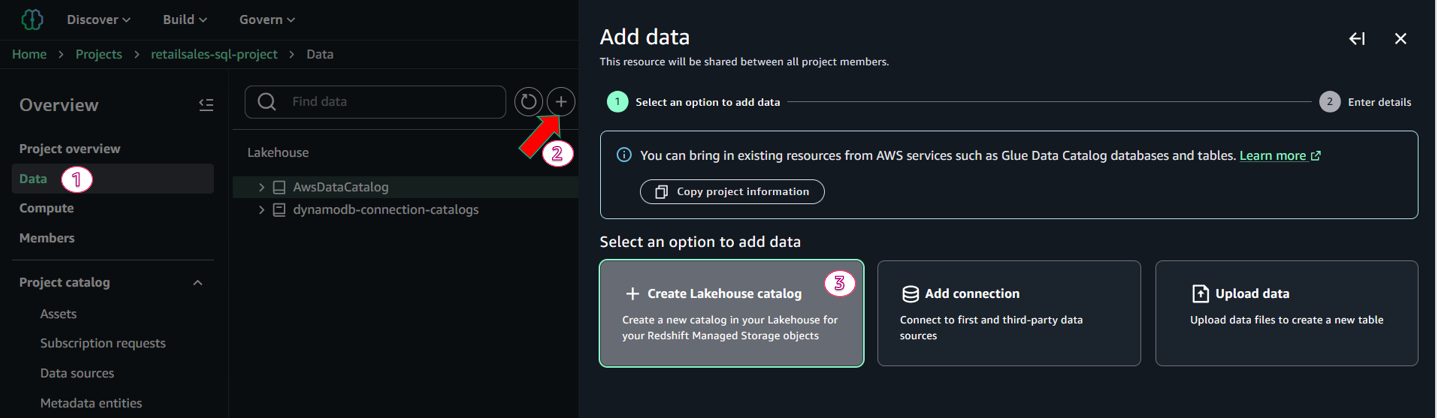Click the Find data search field
Image resolution: width=1437 pixels, height=418 pixels.
click(x=375, y=102)
